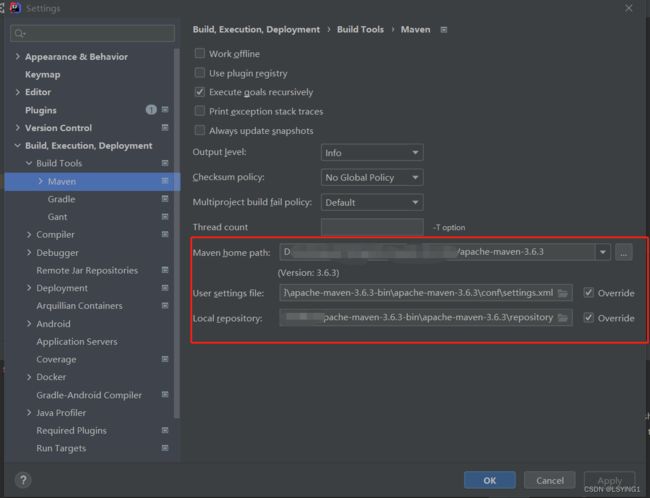This screenshot has height=498, width=650.
Task: Click the project-level icon beside Coverage
Action: 165,359
